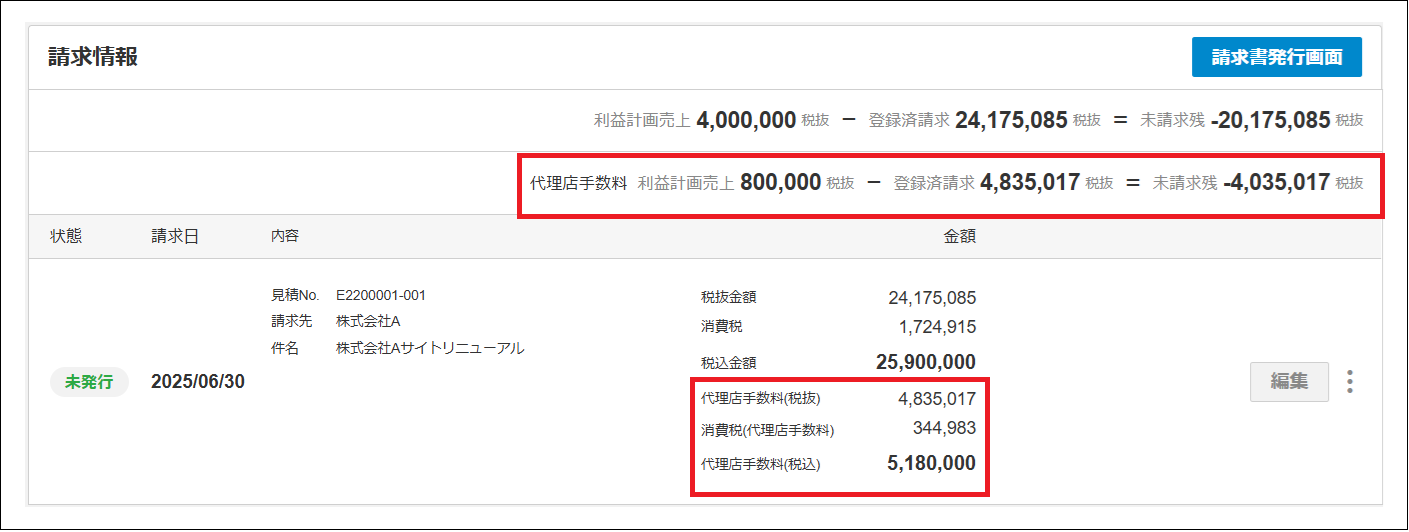Select the agency fee 未請求残 value -4,035,017

coord(1276,183)
